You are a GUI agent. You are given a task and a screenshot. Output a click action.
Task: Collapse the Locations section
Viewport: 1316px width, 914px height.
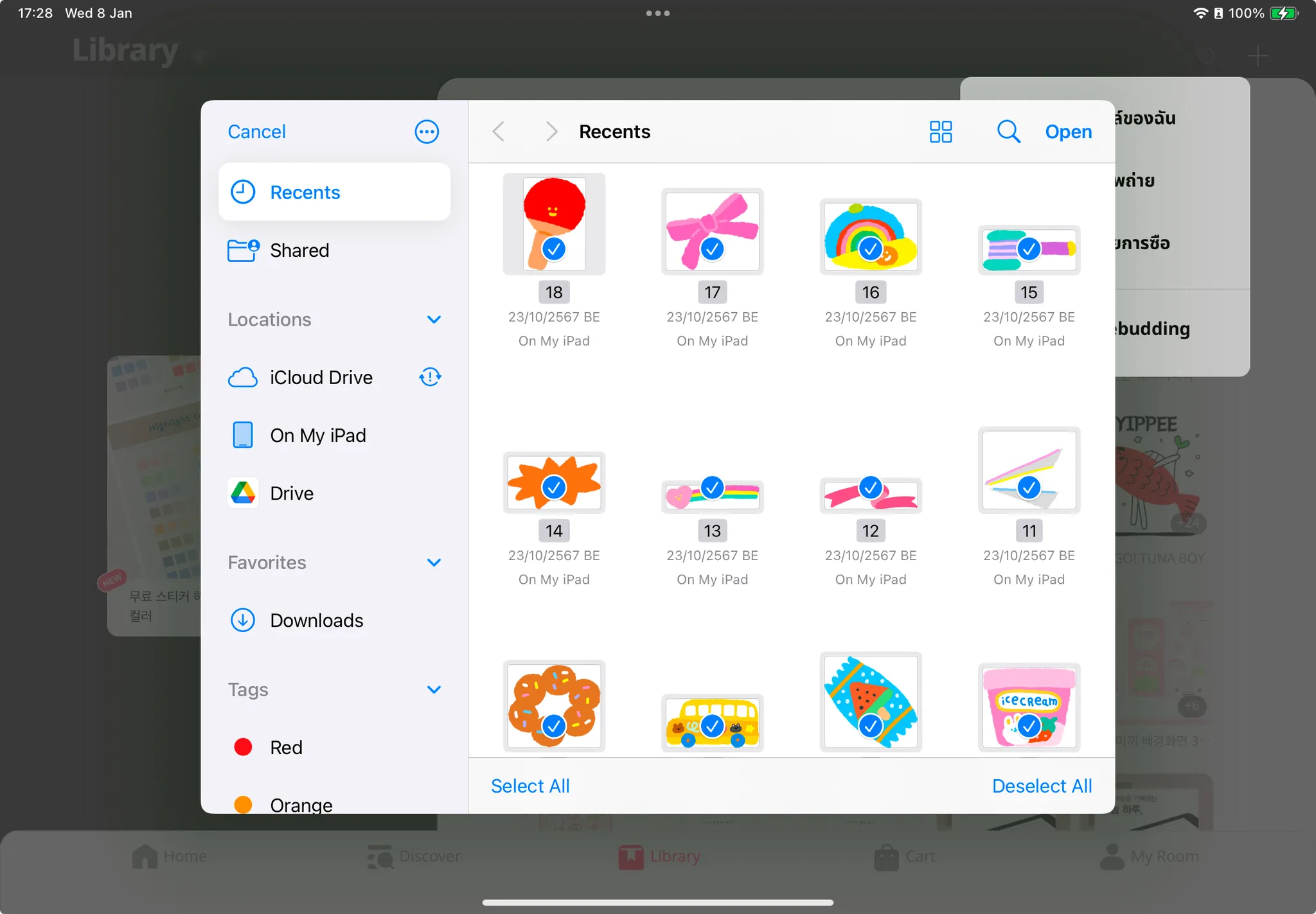434,319
